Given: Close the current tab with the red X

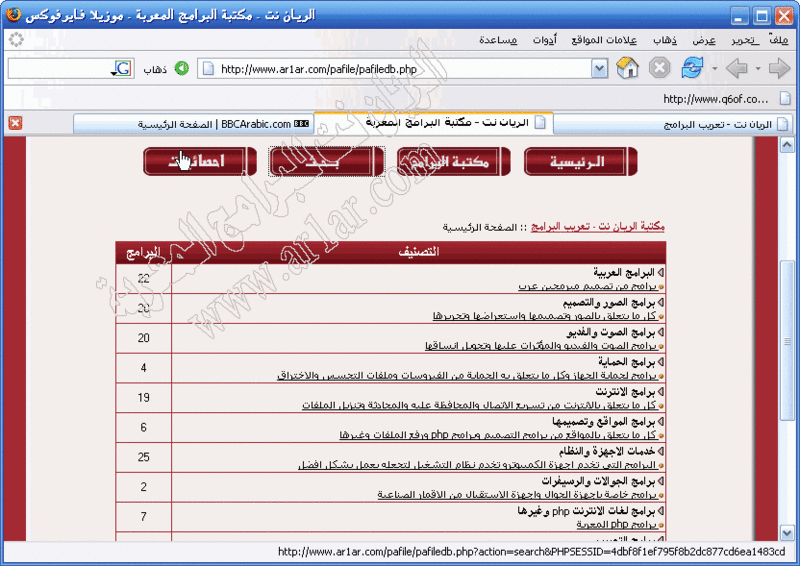Looking at the screenshot, I should pos(15,123).
